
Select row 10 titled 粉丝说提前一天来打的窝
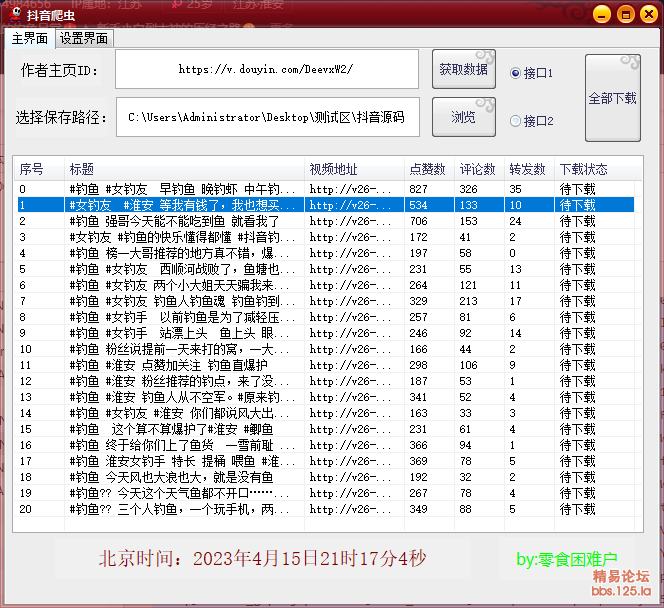326,349
